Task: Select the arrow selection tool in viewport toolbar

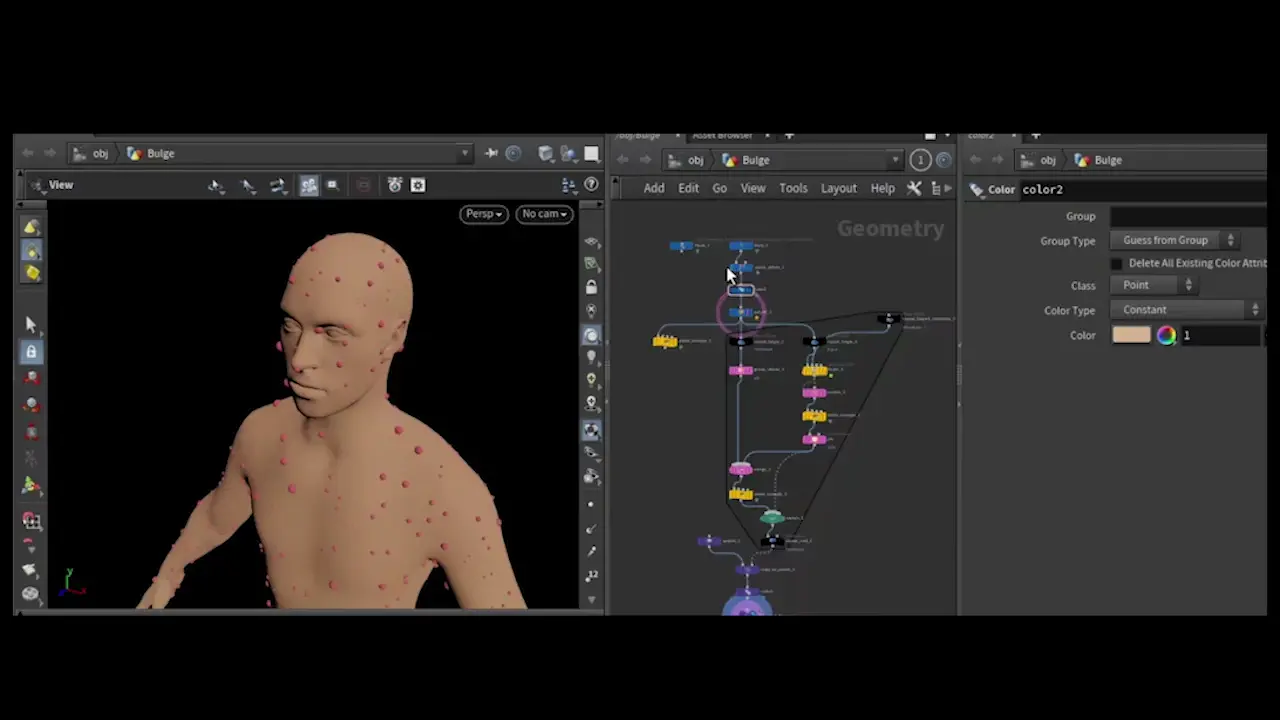Action: (x=30, y=322)
